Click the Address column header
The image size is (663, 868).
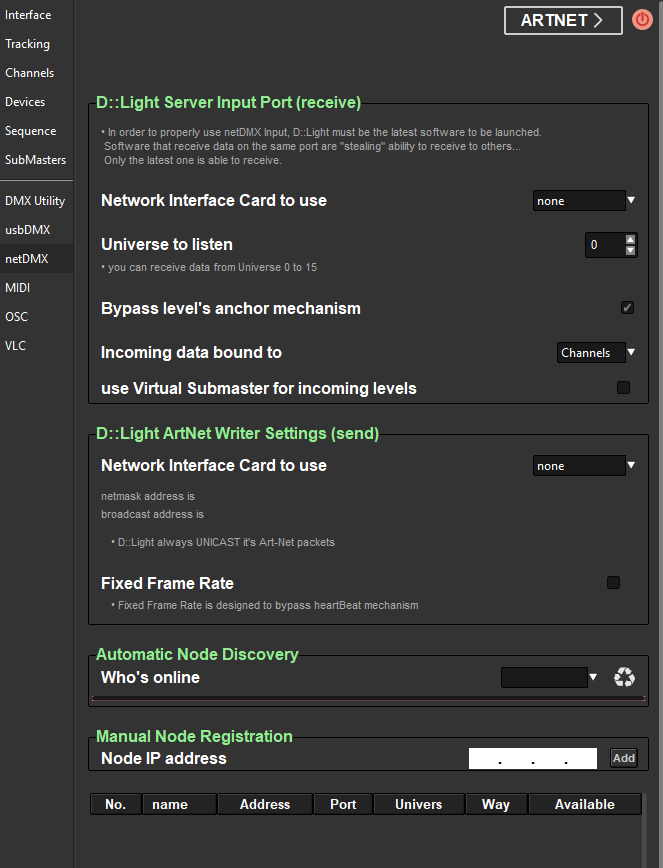[x=265, y=804]
